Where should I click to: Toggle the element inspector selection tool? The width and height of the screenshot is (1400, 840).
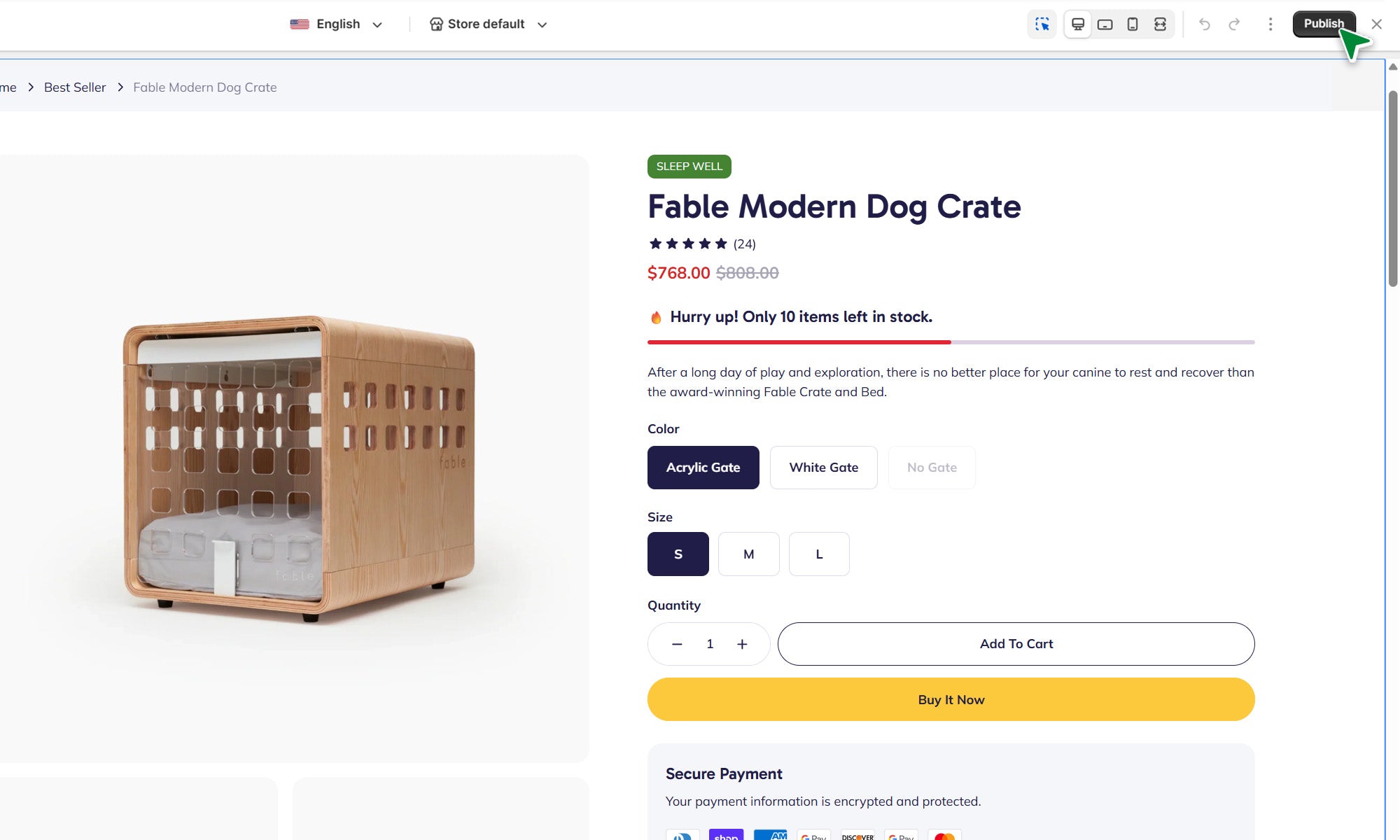[1042, 24]
